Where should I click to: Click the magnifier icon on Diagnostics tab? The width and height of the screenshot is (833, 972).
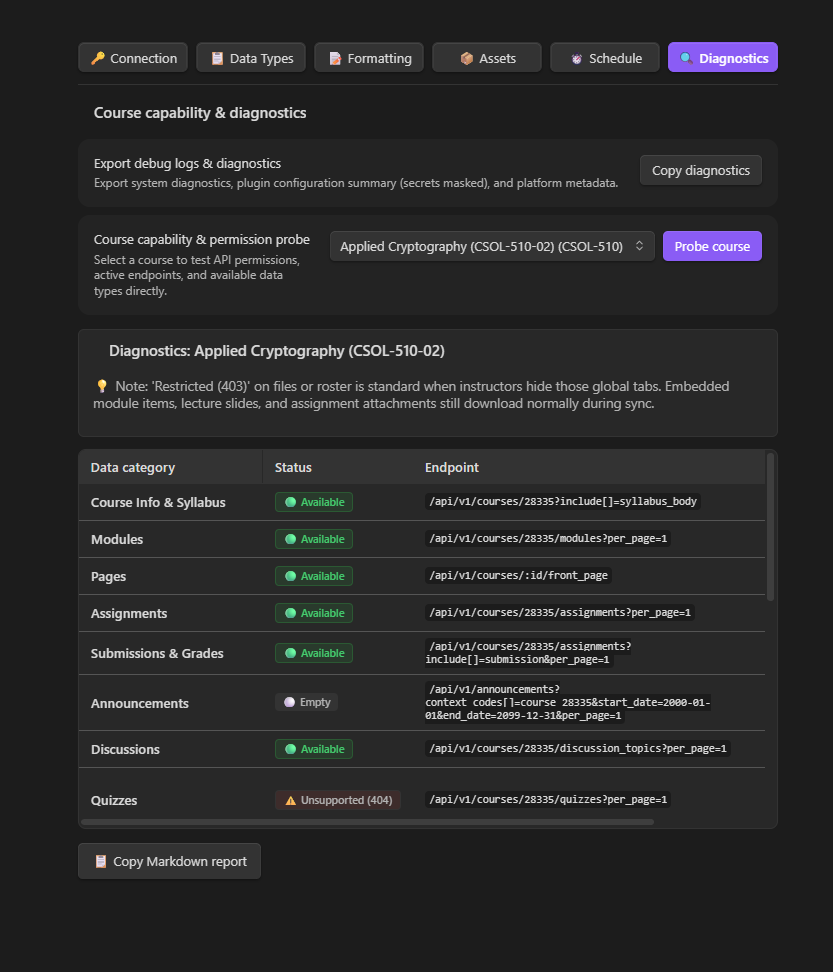[x=686, y=58]
